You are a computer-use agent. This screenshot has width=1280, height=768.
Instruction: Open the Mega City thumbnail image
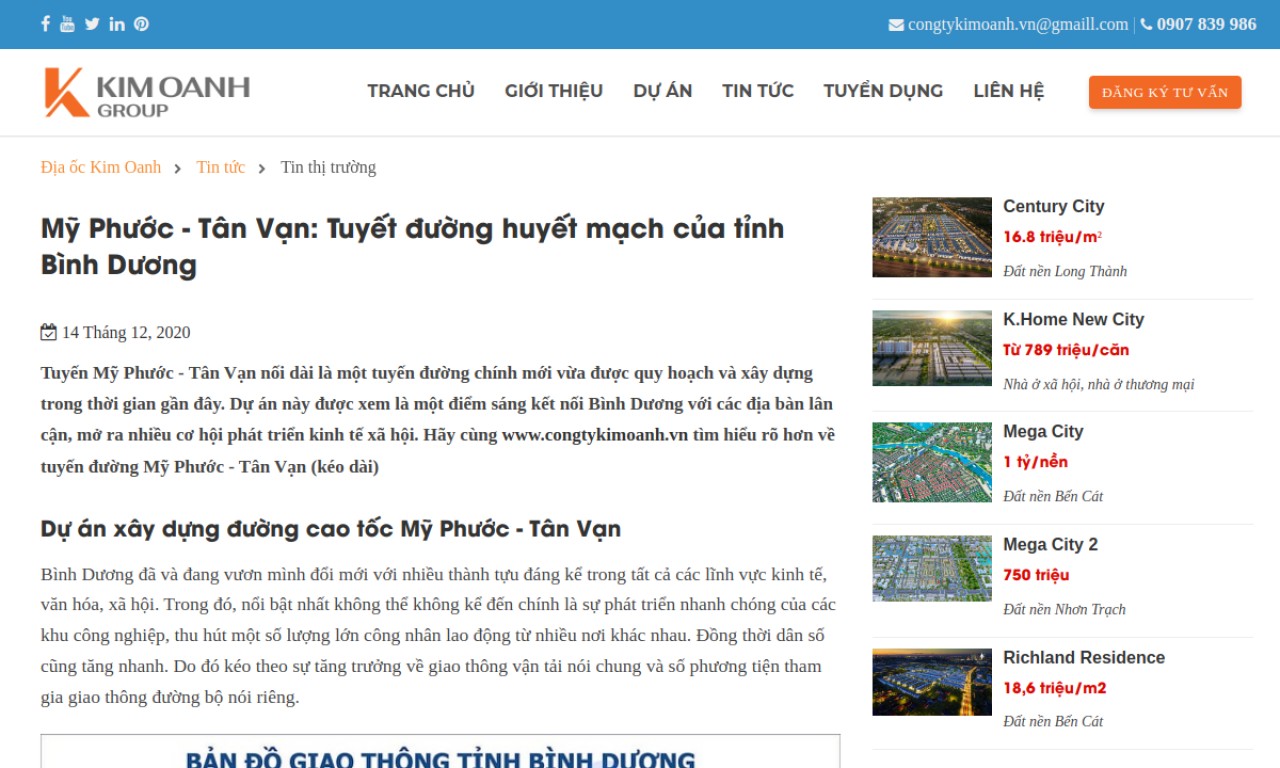[x=932, y=462]
